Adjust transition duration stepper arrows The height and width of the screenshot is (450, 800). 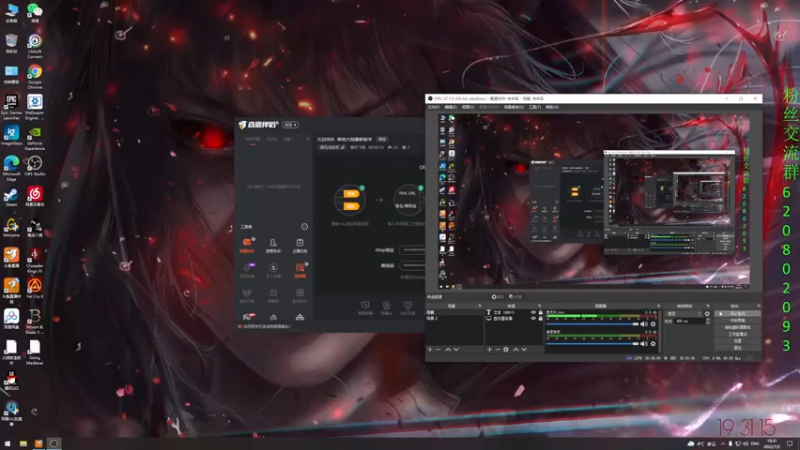(x=708, y=321)
